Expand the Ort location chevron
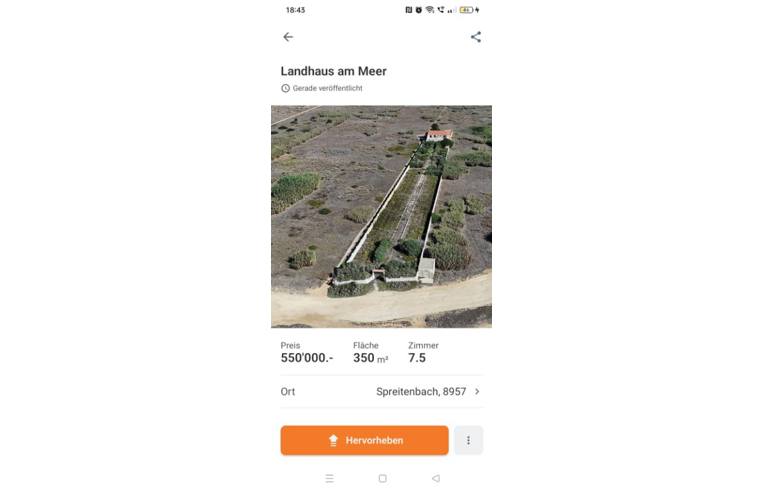 click(477, 391)
